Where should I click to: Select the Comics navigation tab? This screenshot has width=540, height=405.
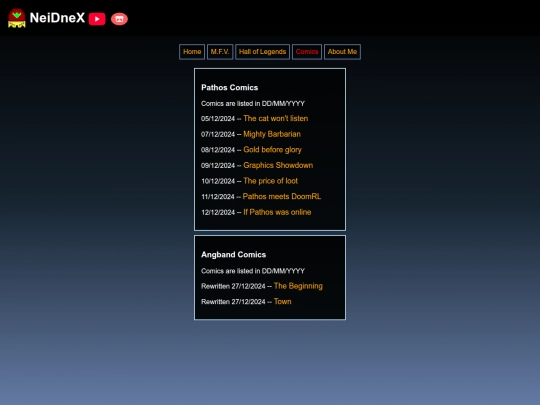[307, 52]
